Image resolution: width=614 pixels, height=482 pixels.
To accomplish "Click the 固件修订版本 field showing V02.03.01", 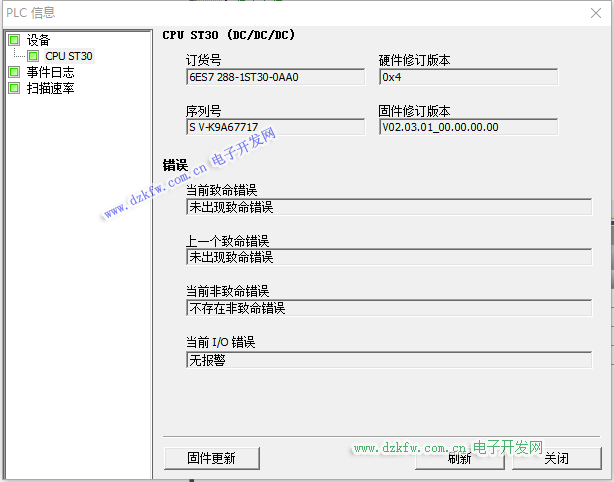I will 467,127.
